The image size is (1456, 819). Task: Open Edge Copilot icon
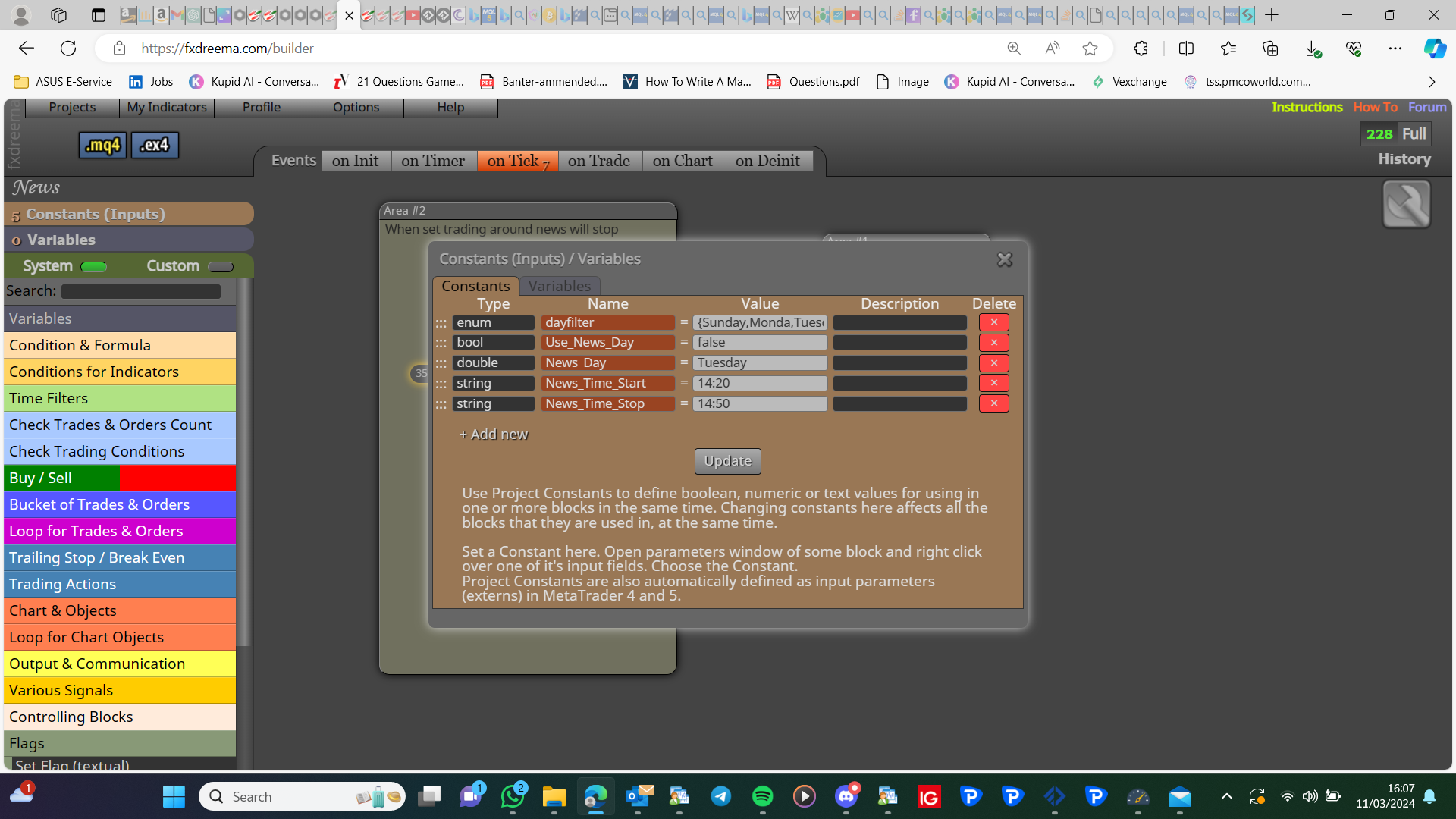pyautogui.click(x=1434, y=49)
